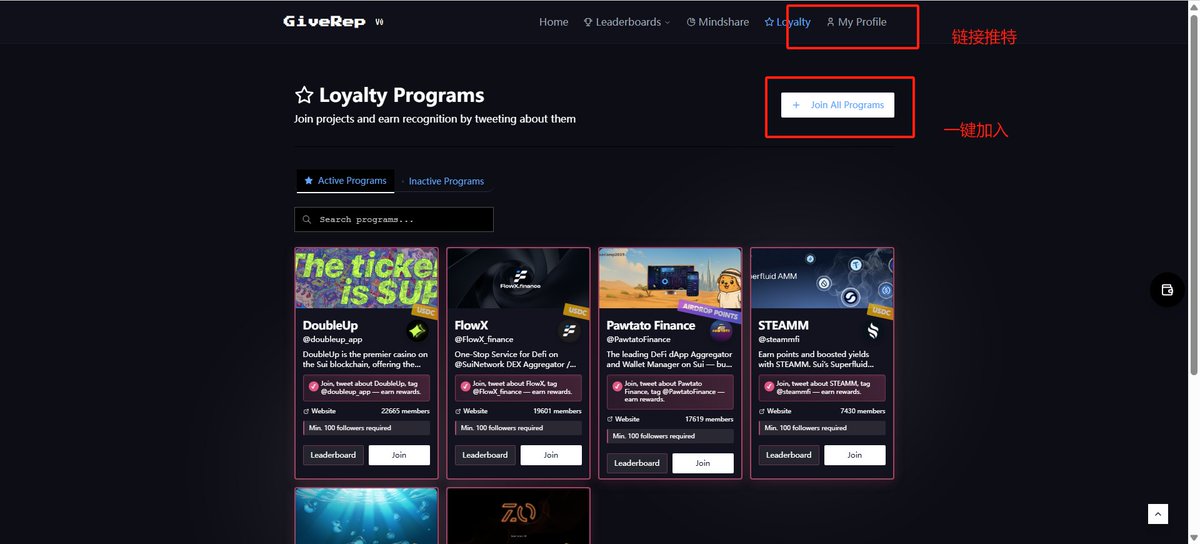Click the @FlowX_finance handle
The width and height of the screenshot is (1200, 544).
[484, 340]
